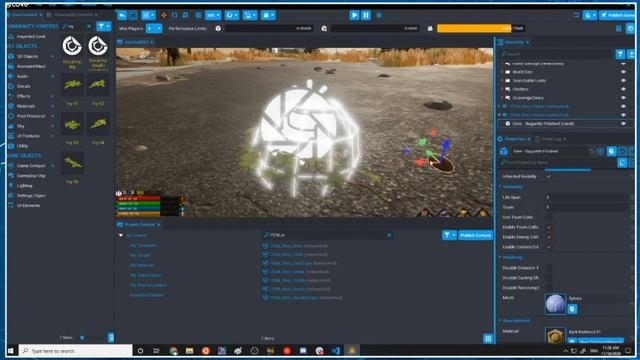Select the Project Content tab
This screenshot has width=640, height=360.
(x=139, y=224)
